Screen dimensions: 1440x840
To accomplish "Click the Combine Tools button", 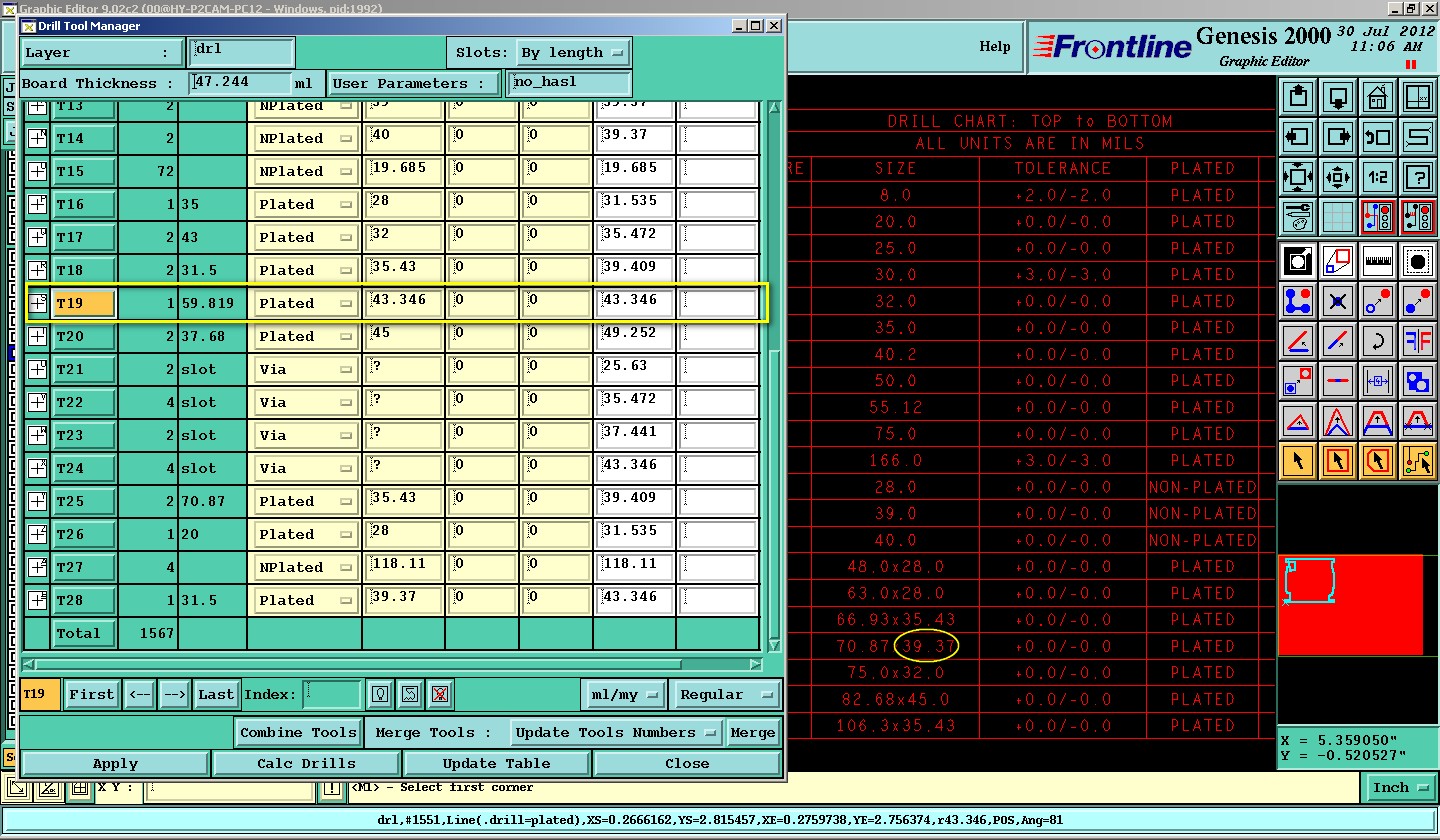I will click(x=298, y=732).
